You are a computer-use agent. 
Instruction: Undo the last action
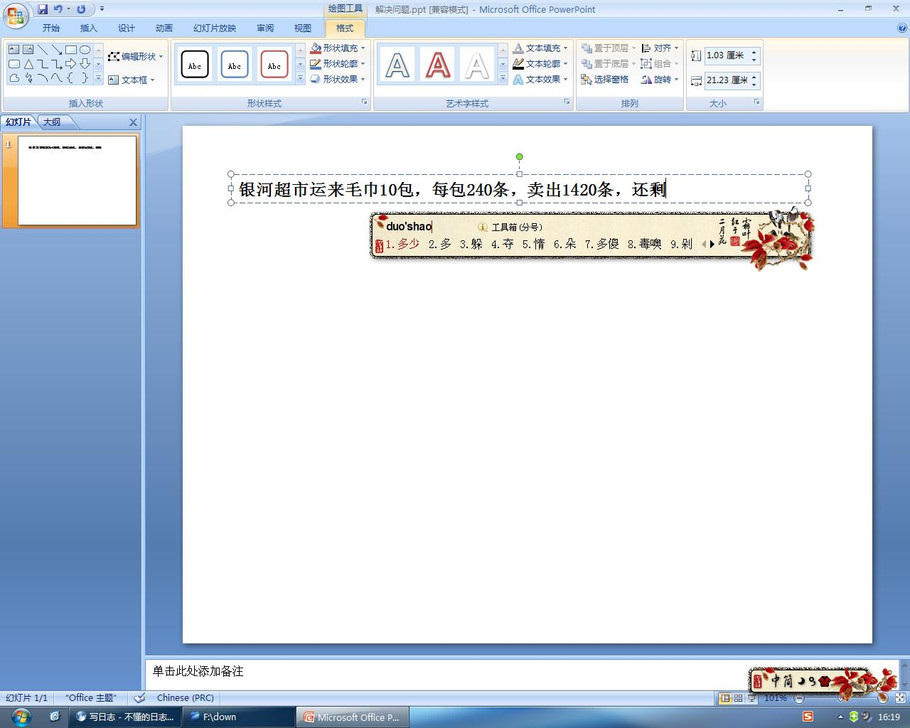click(x=59, y=9)
